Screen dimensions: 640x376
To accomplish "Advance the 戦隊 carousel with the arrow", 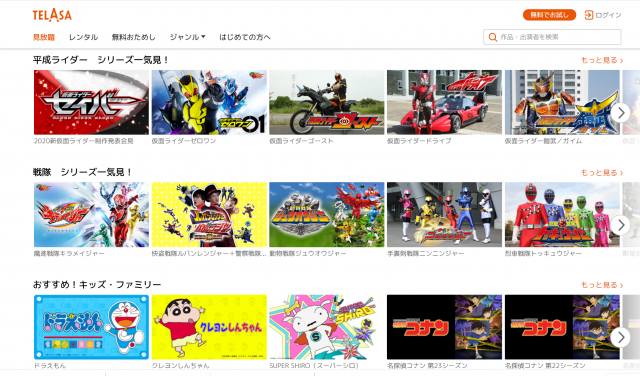I will tap(620, 225).
